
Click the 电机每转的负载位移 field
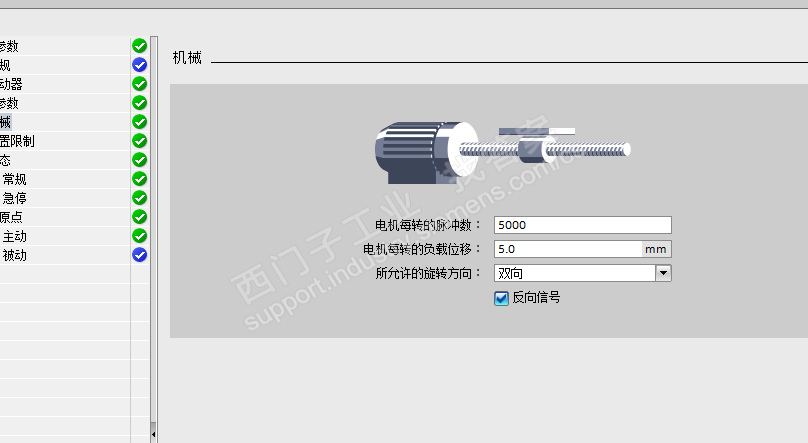tap(568, 249)
